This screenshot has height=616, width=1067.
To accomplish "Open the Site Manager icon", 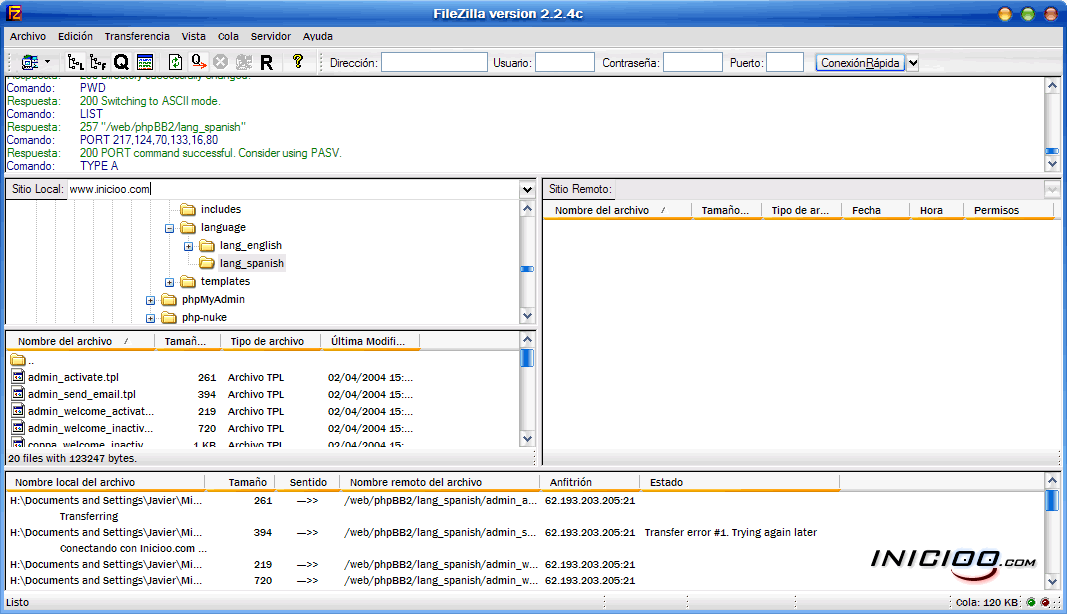I will tap(30, 63).
